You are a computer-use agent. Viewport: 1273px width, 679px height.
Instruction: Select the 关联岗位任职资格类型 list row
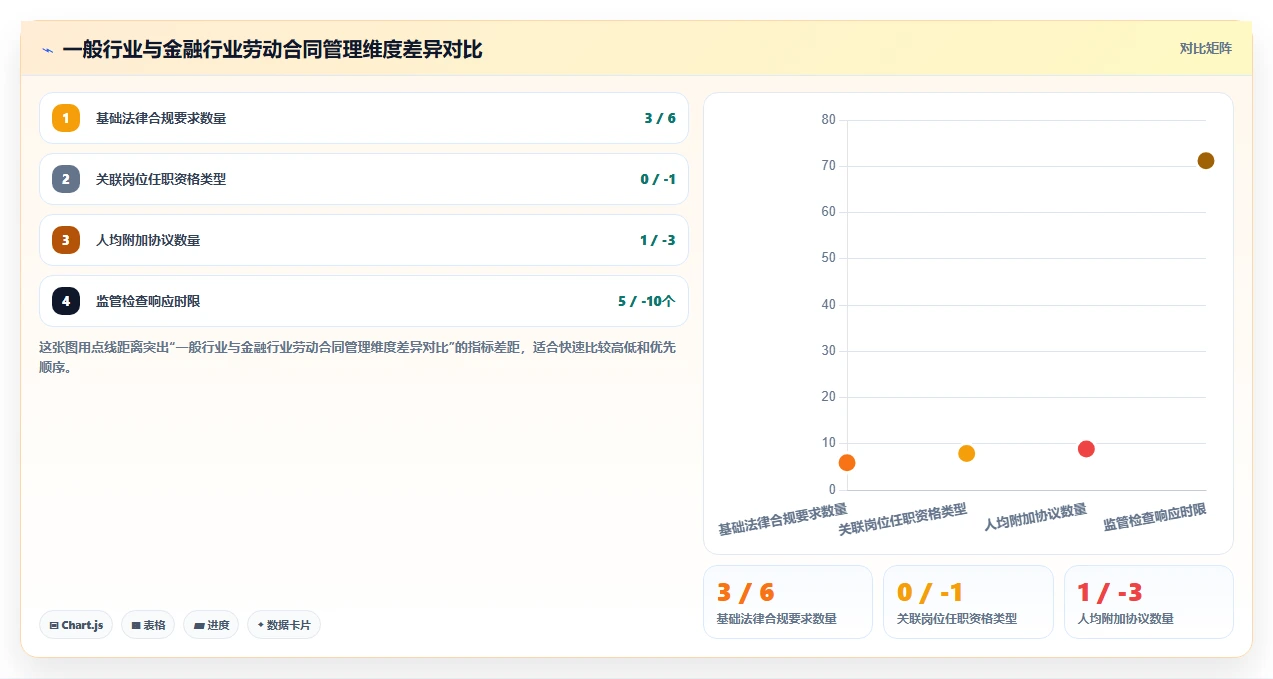(x=364, y=179)
